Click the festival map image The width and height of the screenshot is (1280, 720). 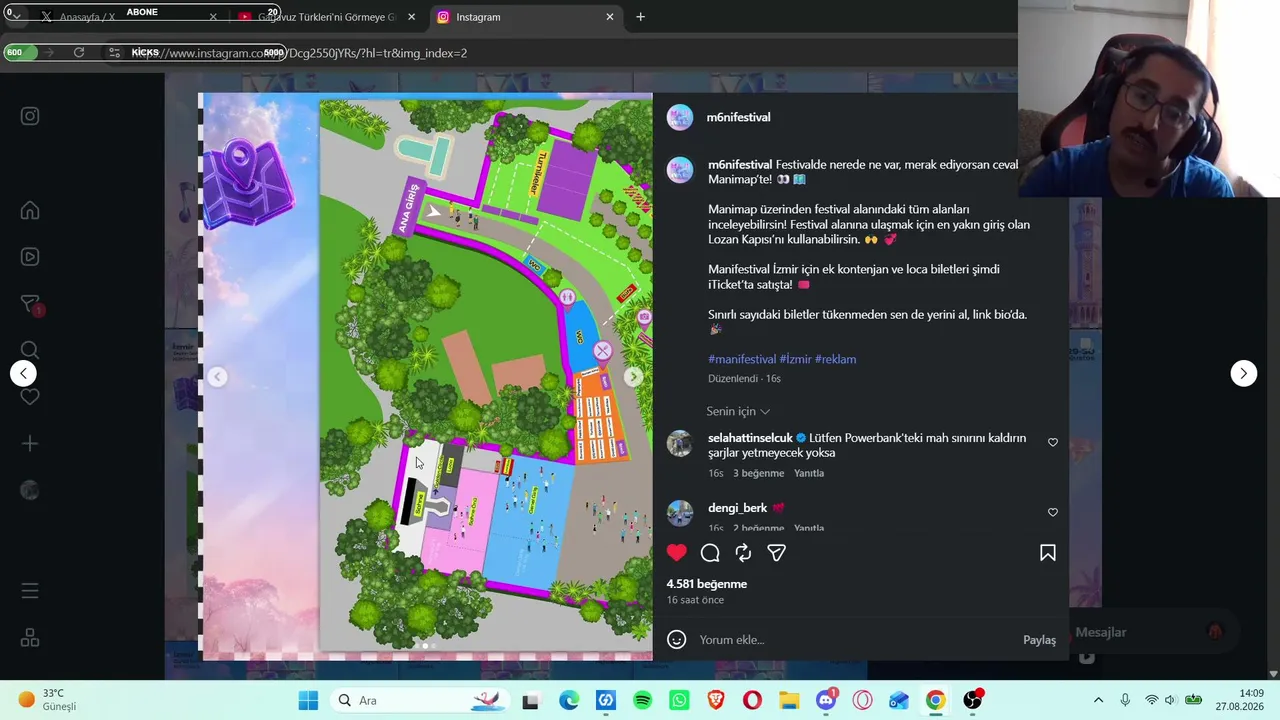click(x=426, y=377)
